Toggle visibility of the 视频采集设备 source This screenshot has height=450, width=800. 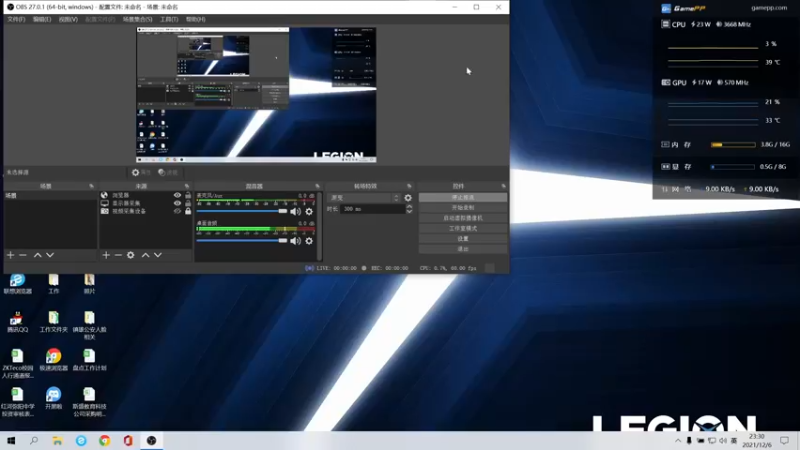pos(177,211)
